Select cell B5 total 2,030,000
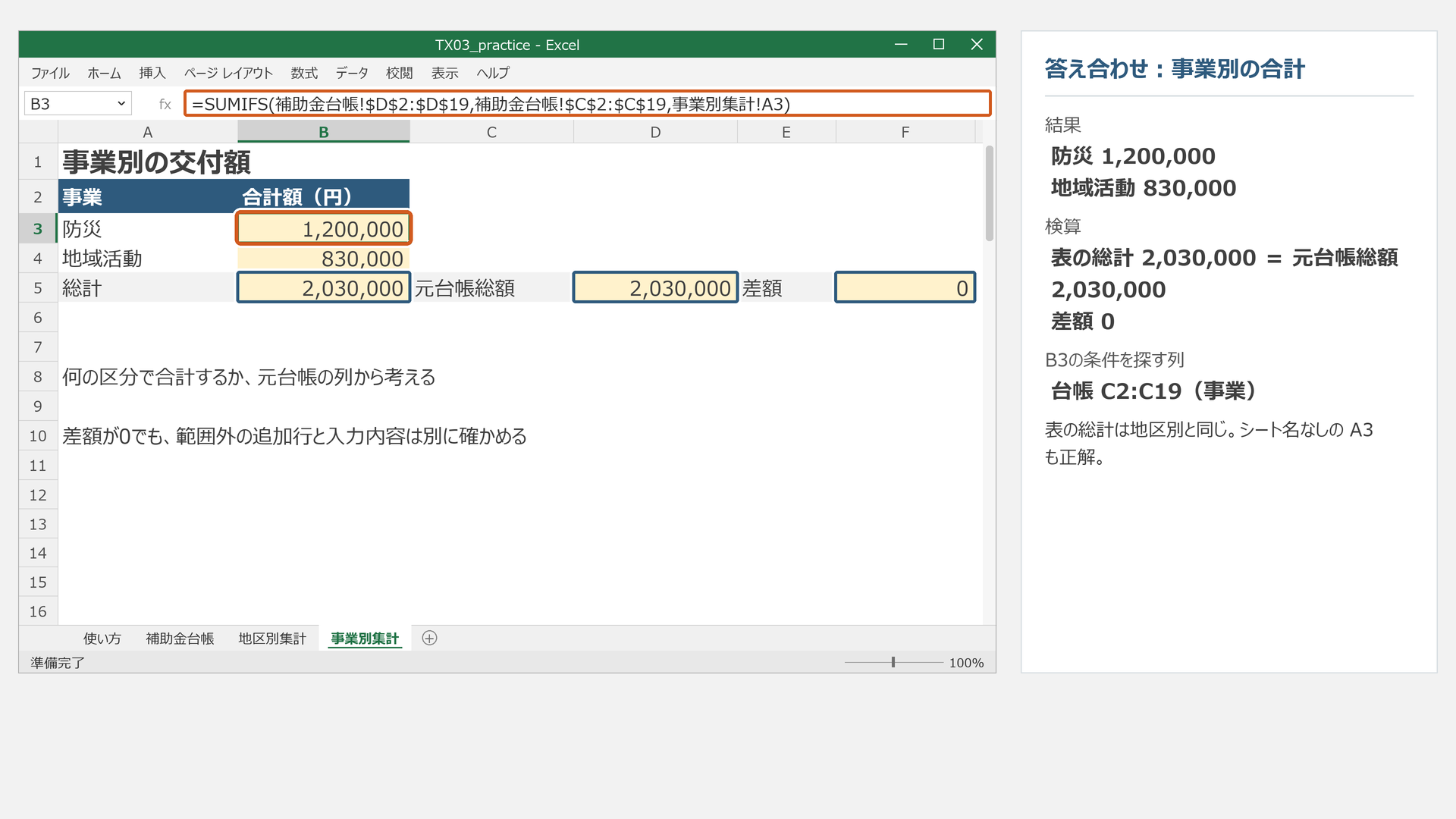The height and width of the screenshot is (819, 1456). pos(324,288)
